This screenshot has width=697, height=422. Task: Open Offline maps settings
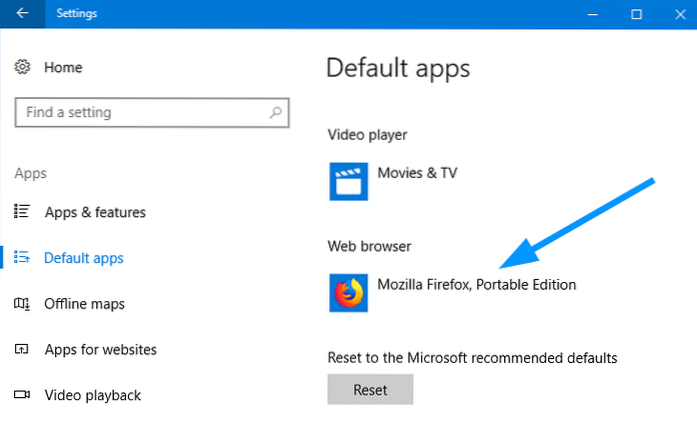[x=84, y=304]
